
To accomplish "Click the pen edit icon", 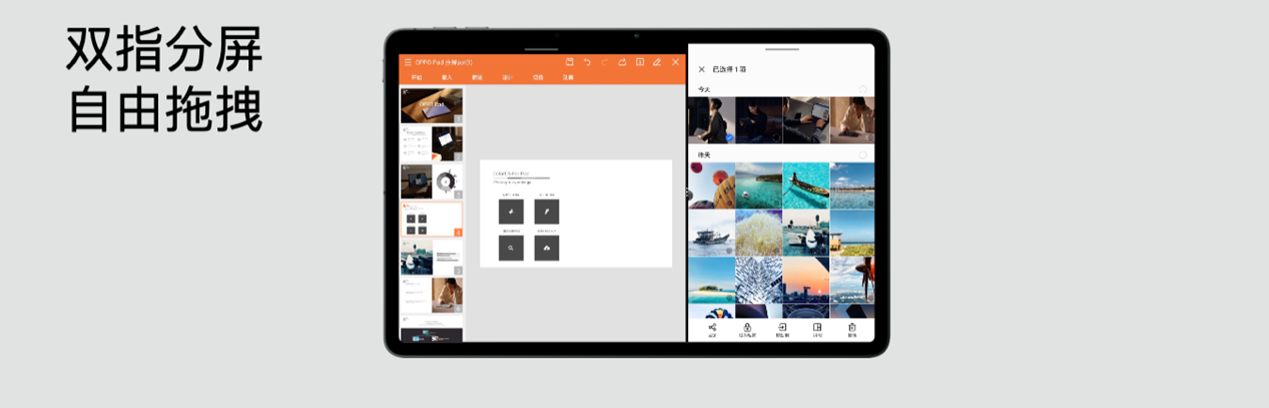I will tap(657, 62).
